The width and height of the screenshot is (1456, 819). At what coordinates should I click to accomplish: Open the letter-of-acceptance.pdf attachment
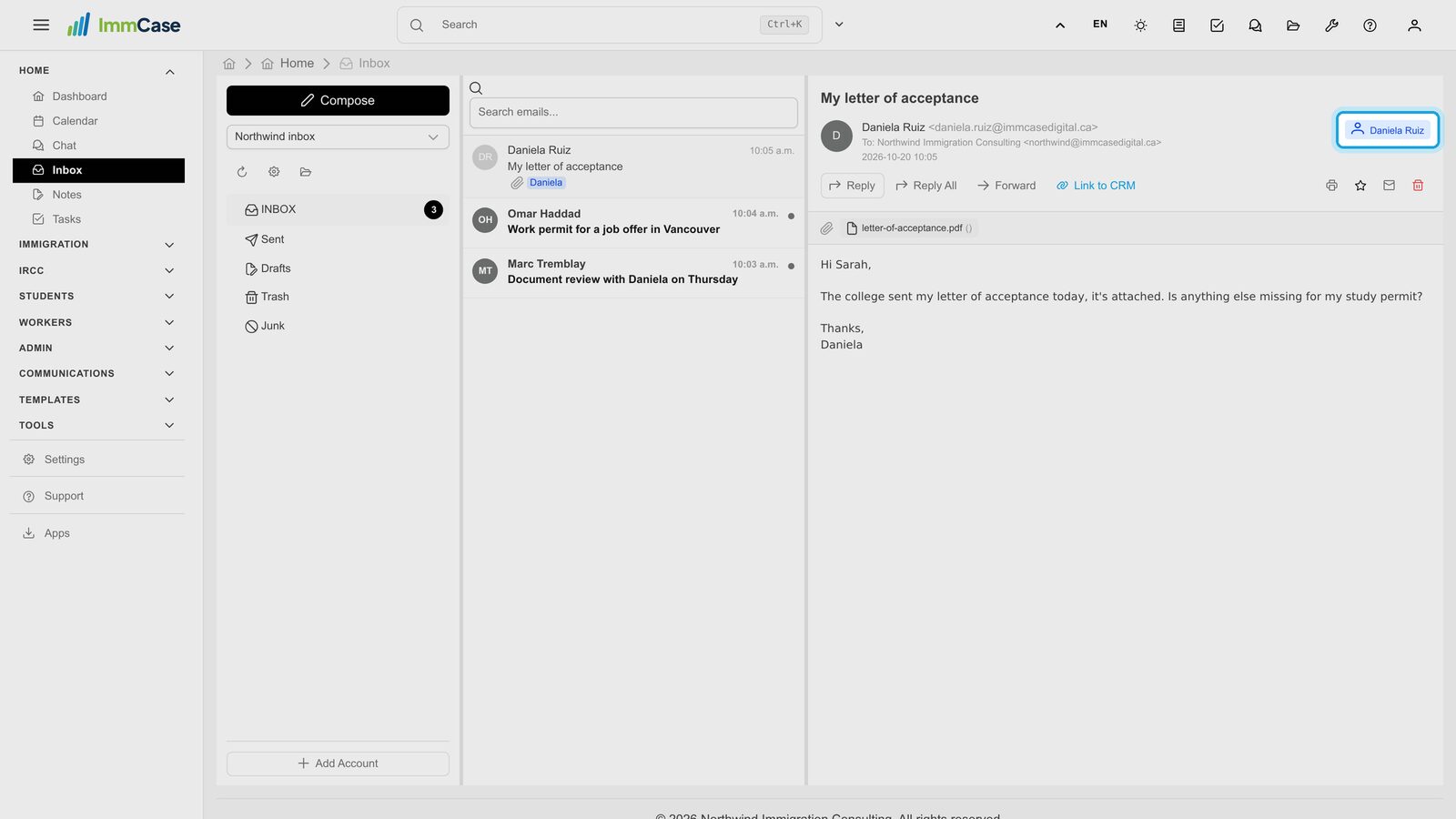911,228
